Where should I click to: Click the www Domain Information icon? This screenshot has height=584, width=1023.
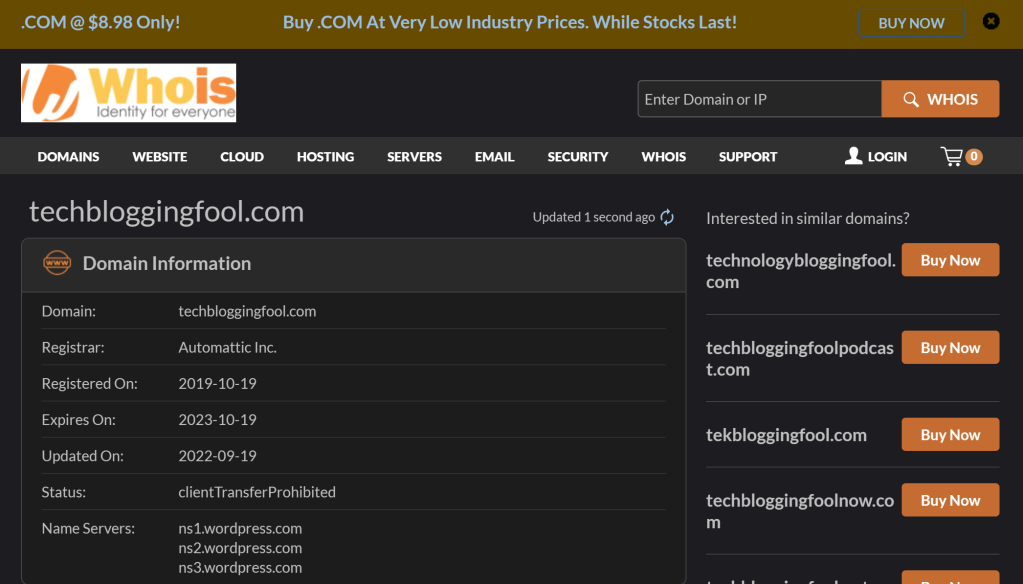[x=57, y=263]
